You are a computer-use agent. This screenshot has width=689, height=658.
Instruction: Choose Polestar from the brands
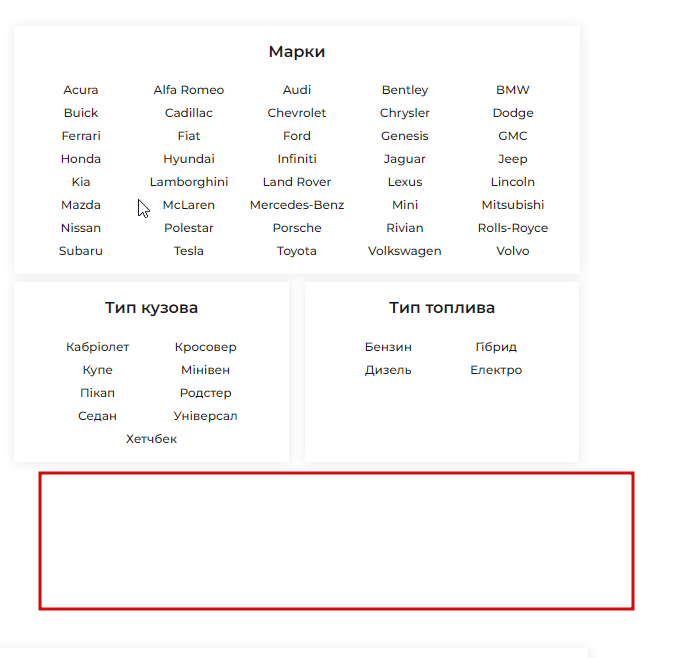[189, 228]
